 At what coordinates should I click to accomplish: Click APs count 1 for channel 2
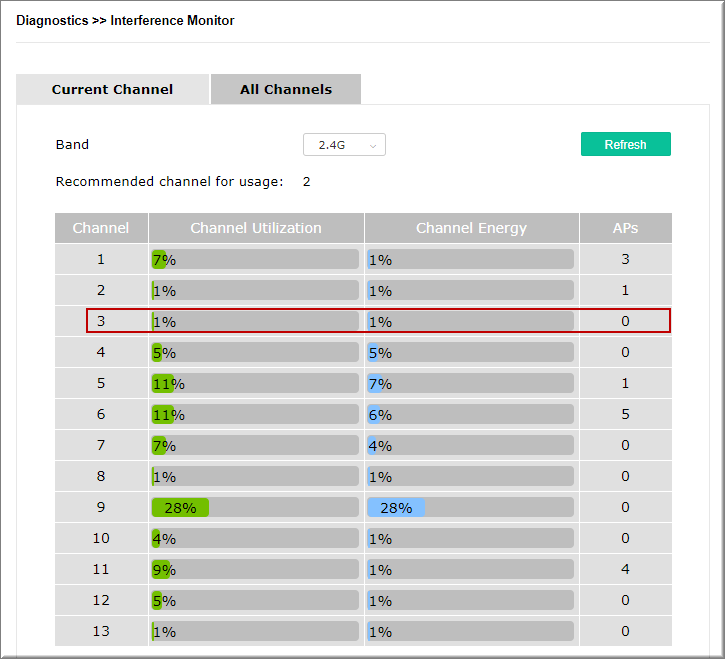(626, 290)
